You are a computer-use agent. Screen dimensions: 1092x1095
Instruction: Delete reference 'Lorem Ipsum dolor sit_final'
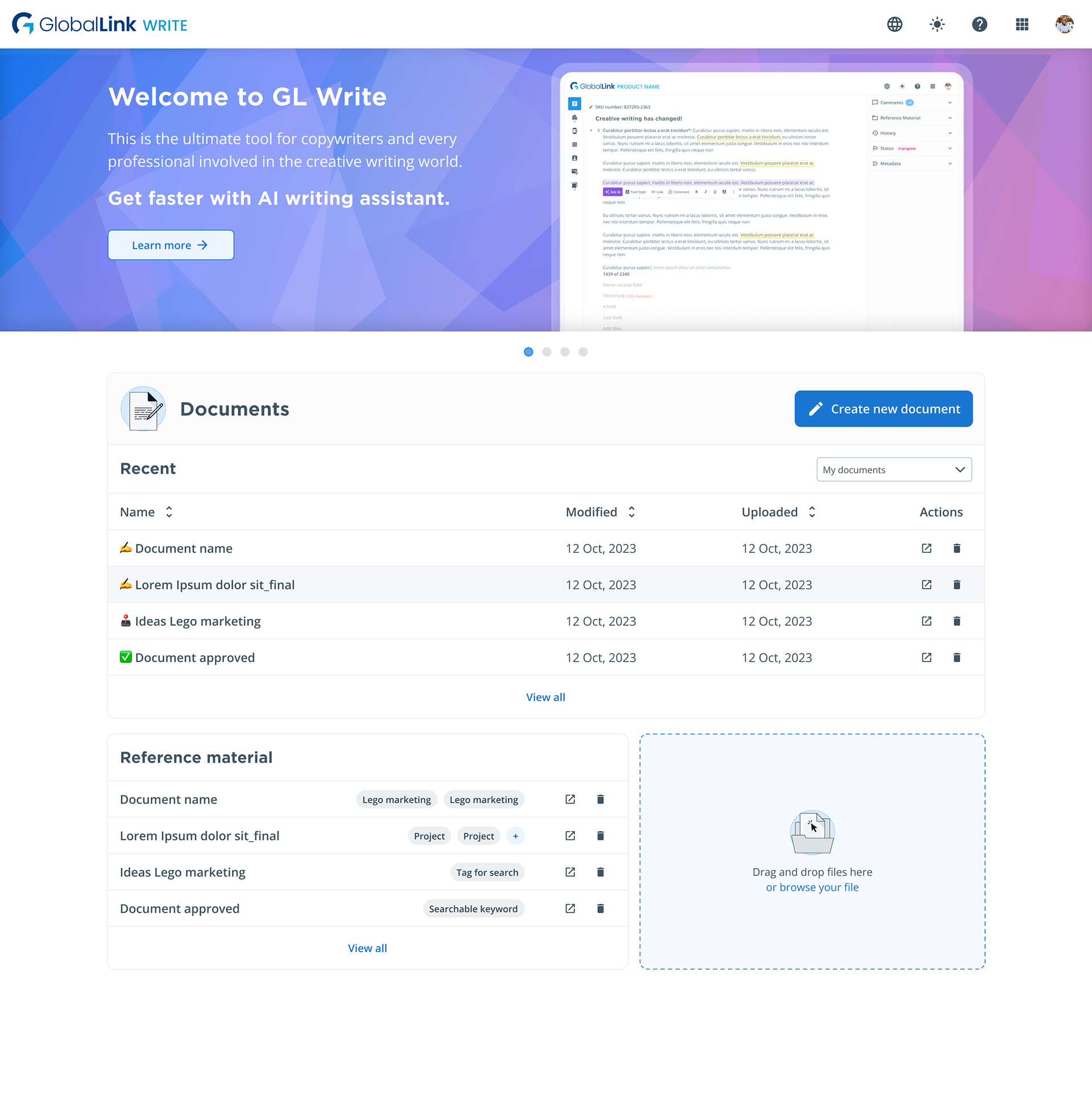point(600,836)
